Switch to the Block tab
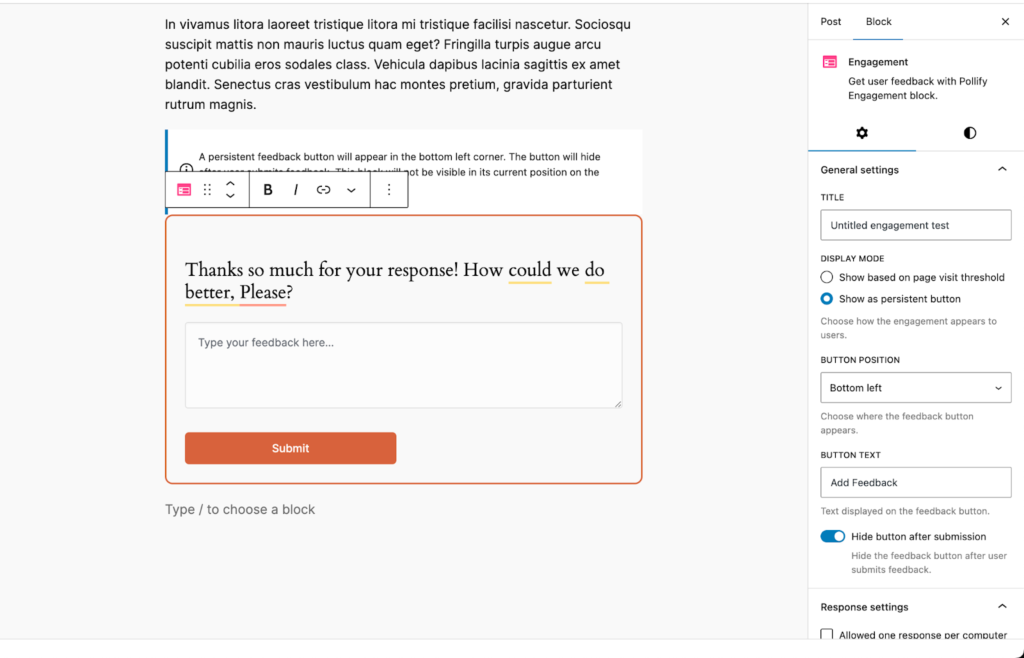This screenshot has width=1024, height=658. click(880, 21)
